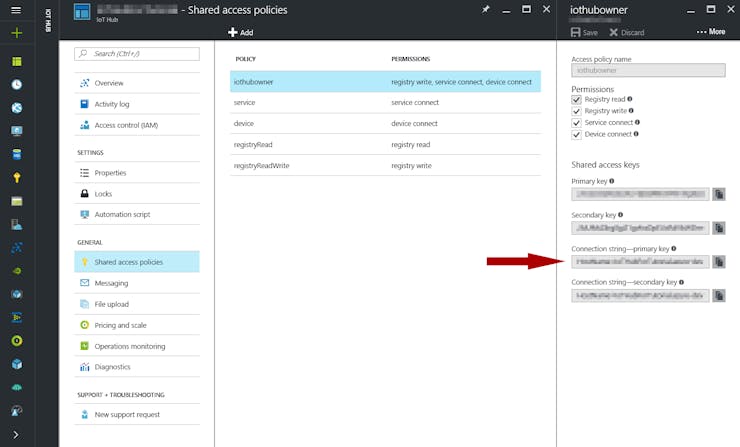Open the dashboard grid icon in sidebar
This screenshot has height=447, width=740.
click(17, 61)
